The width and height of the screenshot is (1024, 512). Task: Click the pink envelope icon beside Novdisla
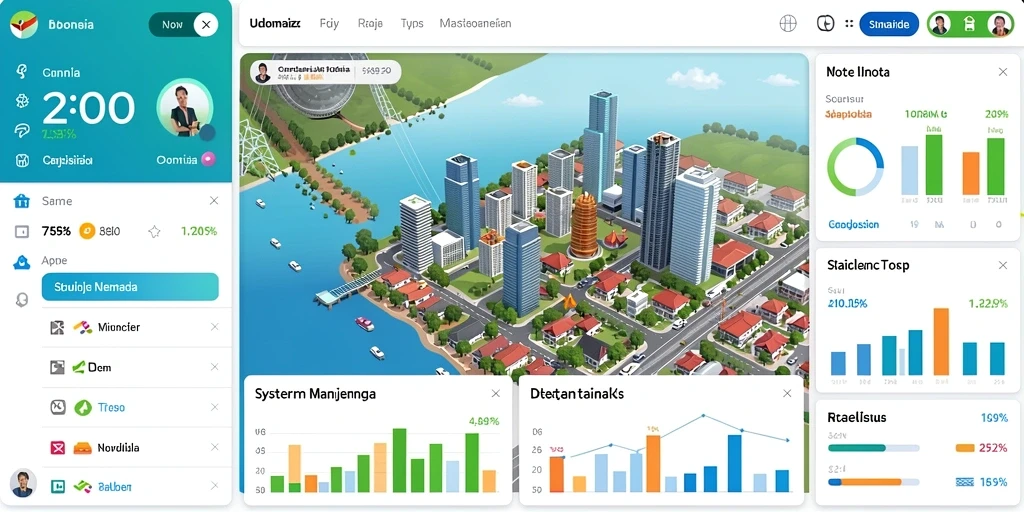[x=58, y=448]
